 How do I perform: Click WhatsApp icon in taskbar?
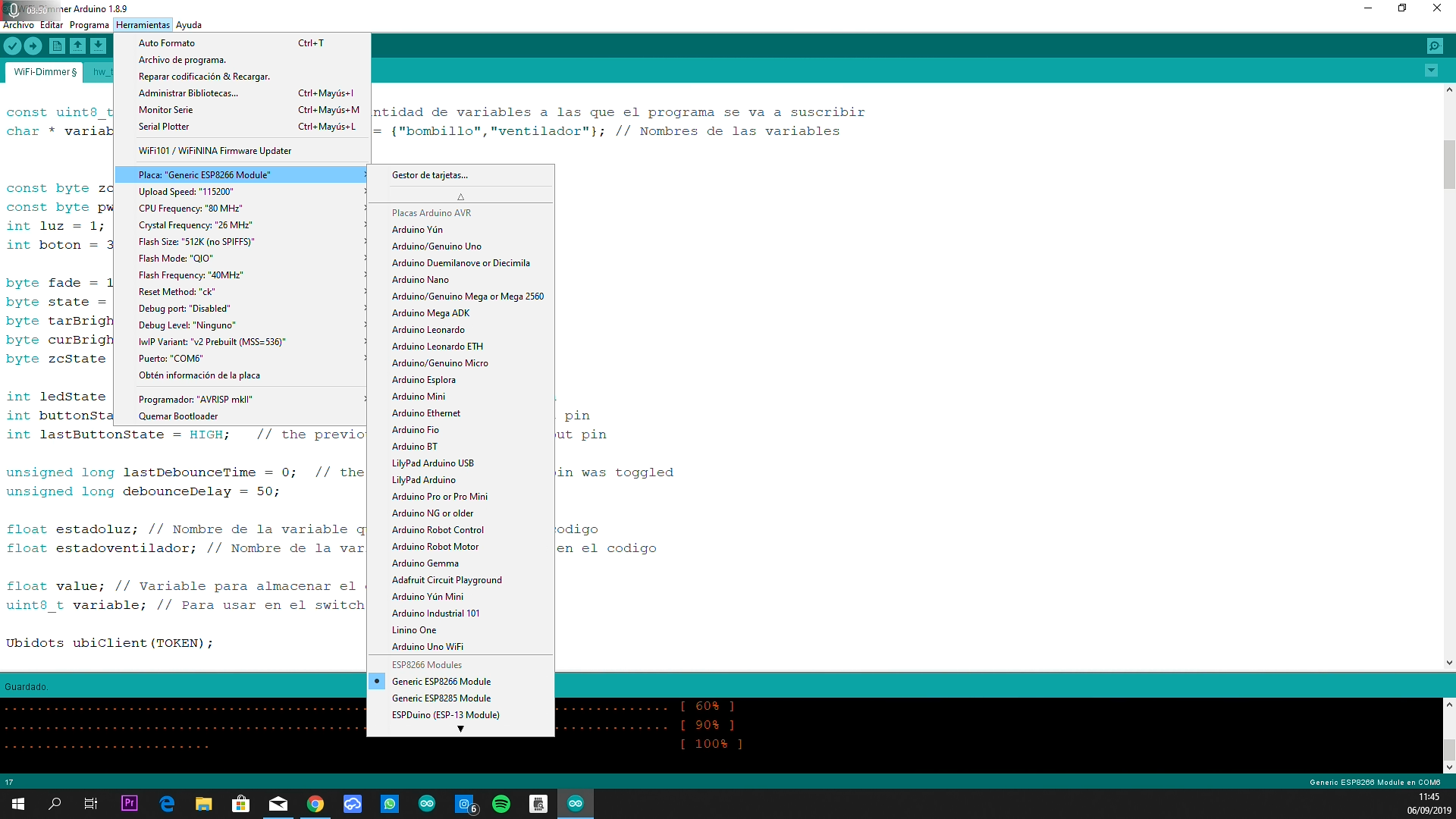pos(390,804)
